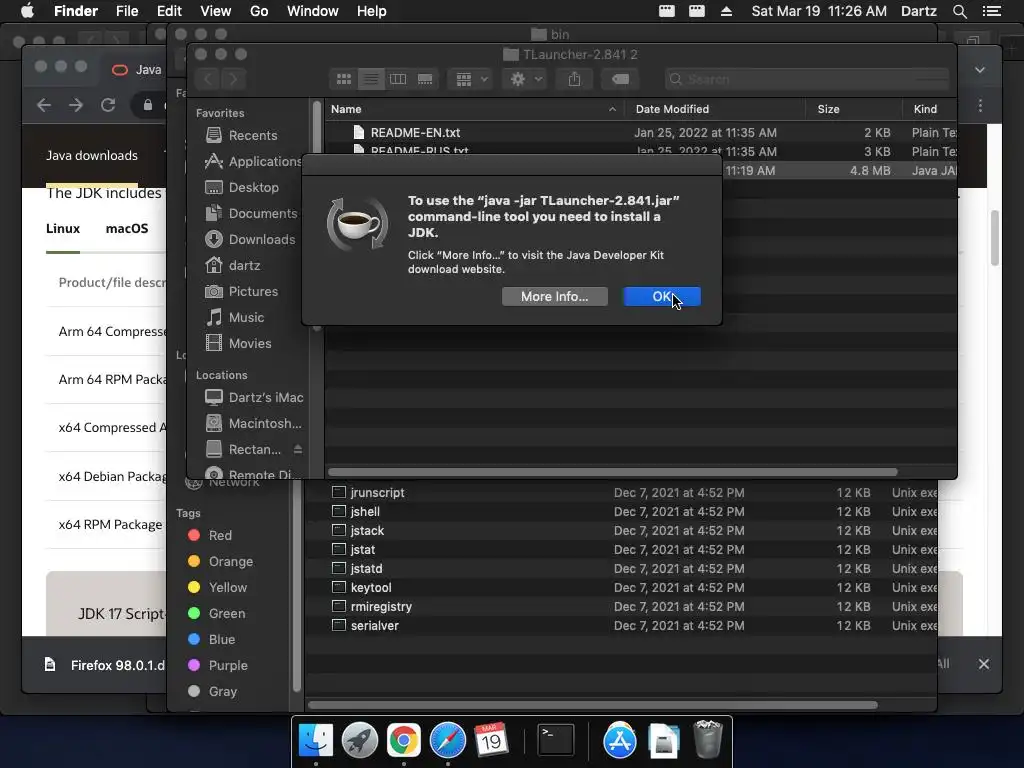Switch Finder to icon view
Screen dimensions: 1024x768
[x=344, y=79]
